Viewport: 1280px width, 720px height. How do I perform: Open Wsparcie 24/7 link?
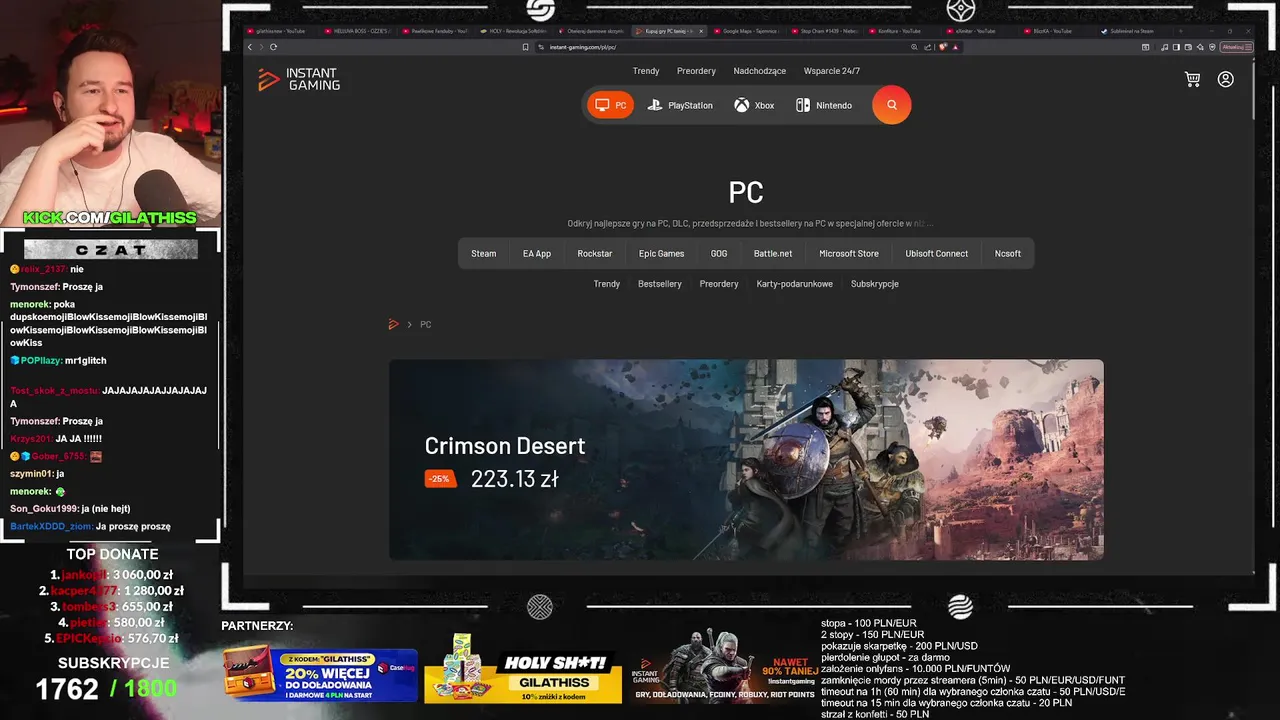click(832, 71)
